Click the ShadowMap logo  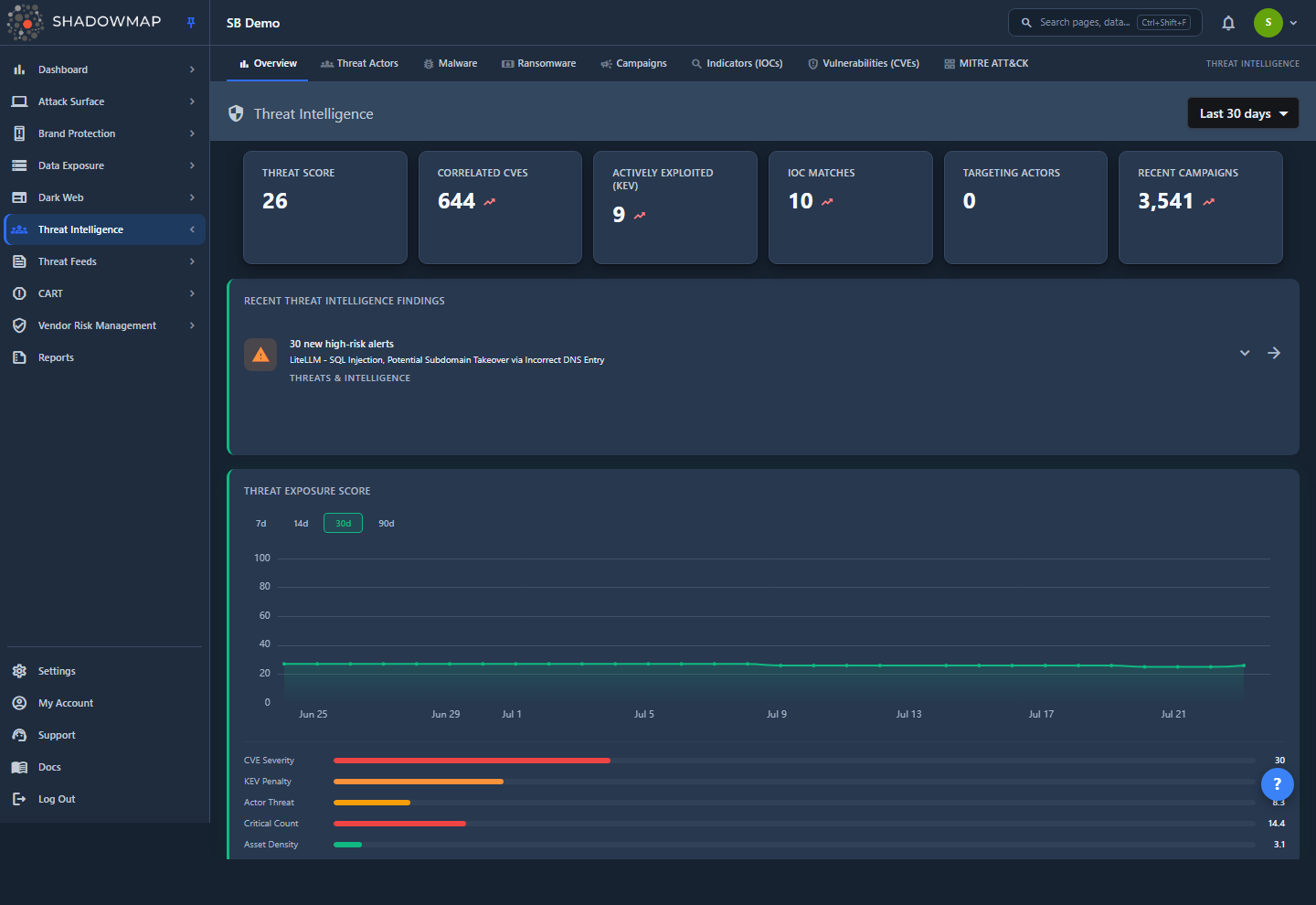click(84, 22)
